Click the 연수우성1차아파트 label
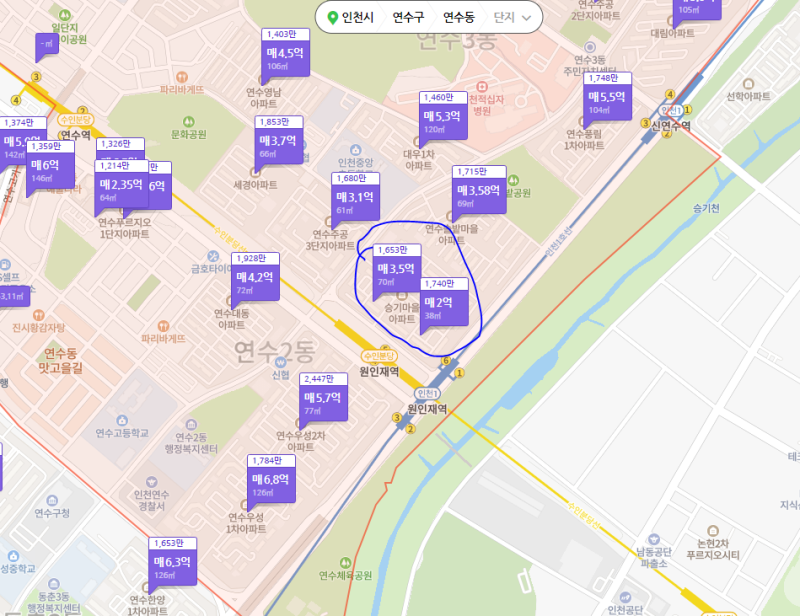The height and width of the screenshot is (616, 800). click(x=246, y=523)
